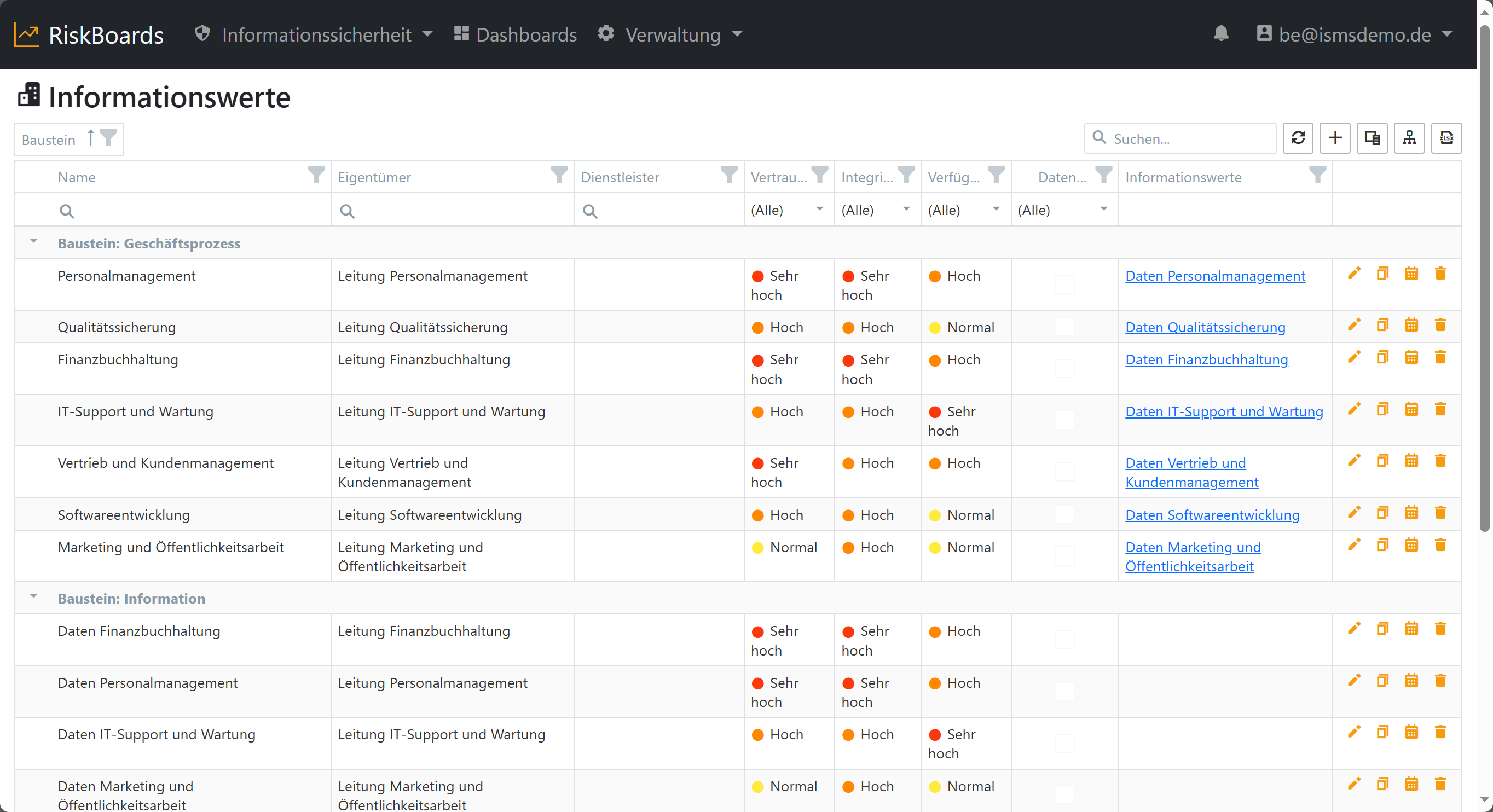
Task: Open calendar icon for Finanzbuchhaltung row
Action: click(x=1411, y=358)
